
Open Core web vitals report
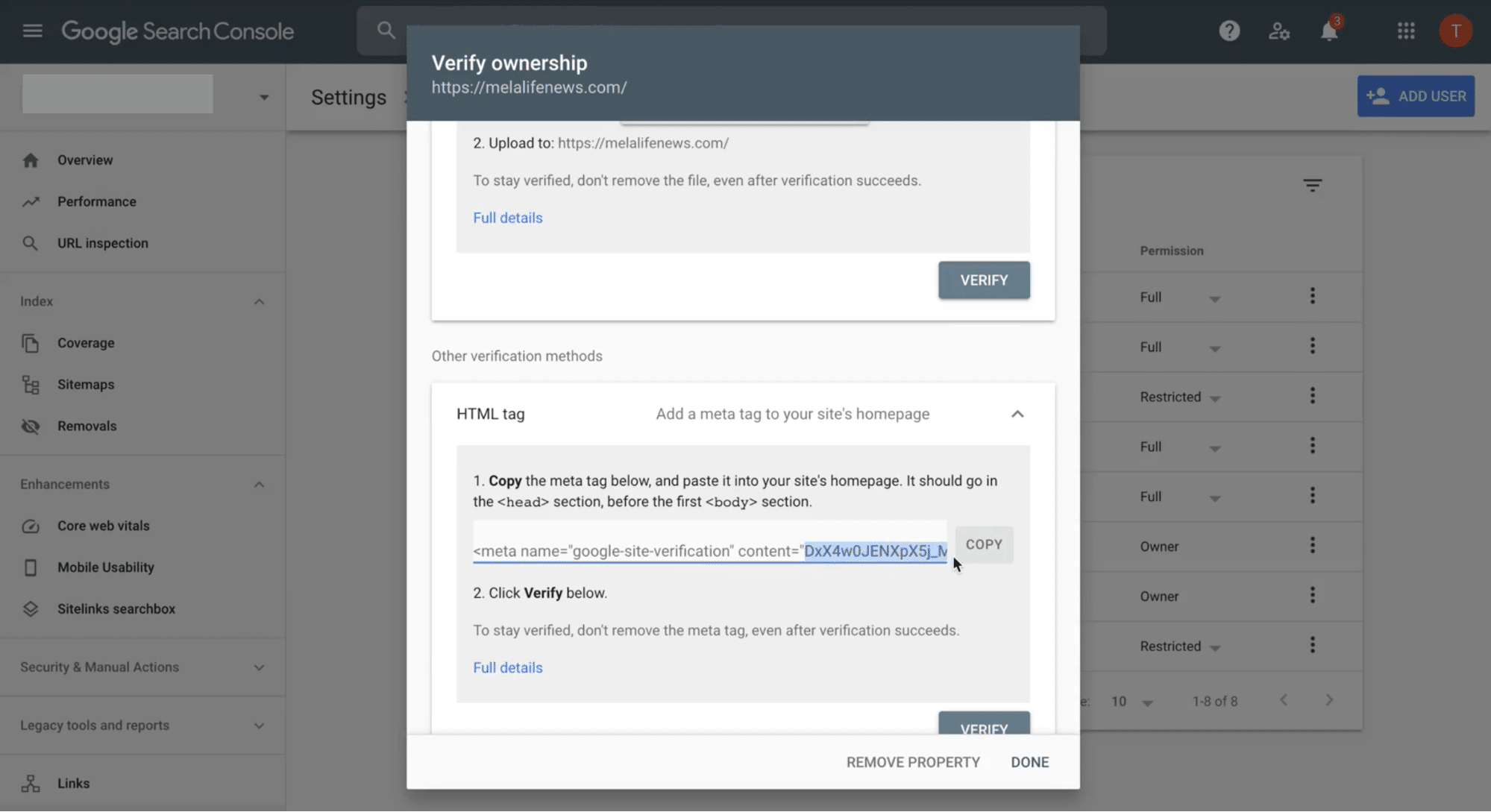click(x=103, y=526)
